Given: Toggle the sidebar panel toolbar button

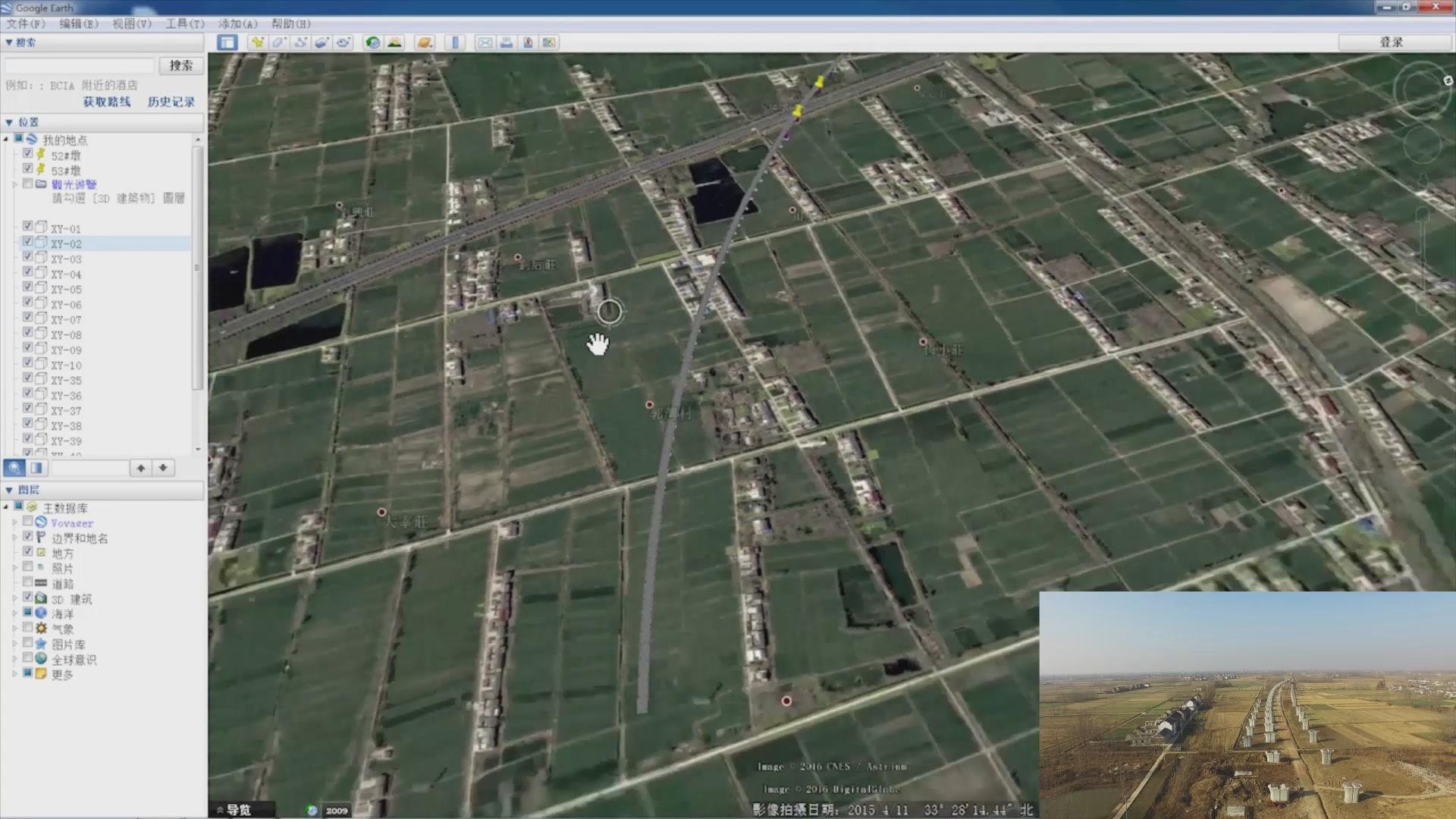Looking at the screenshot, I should 227,42.
